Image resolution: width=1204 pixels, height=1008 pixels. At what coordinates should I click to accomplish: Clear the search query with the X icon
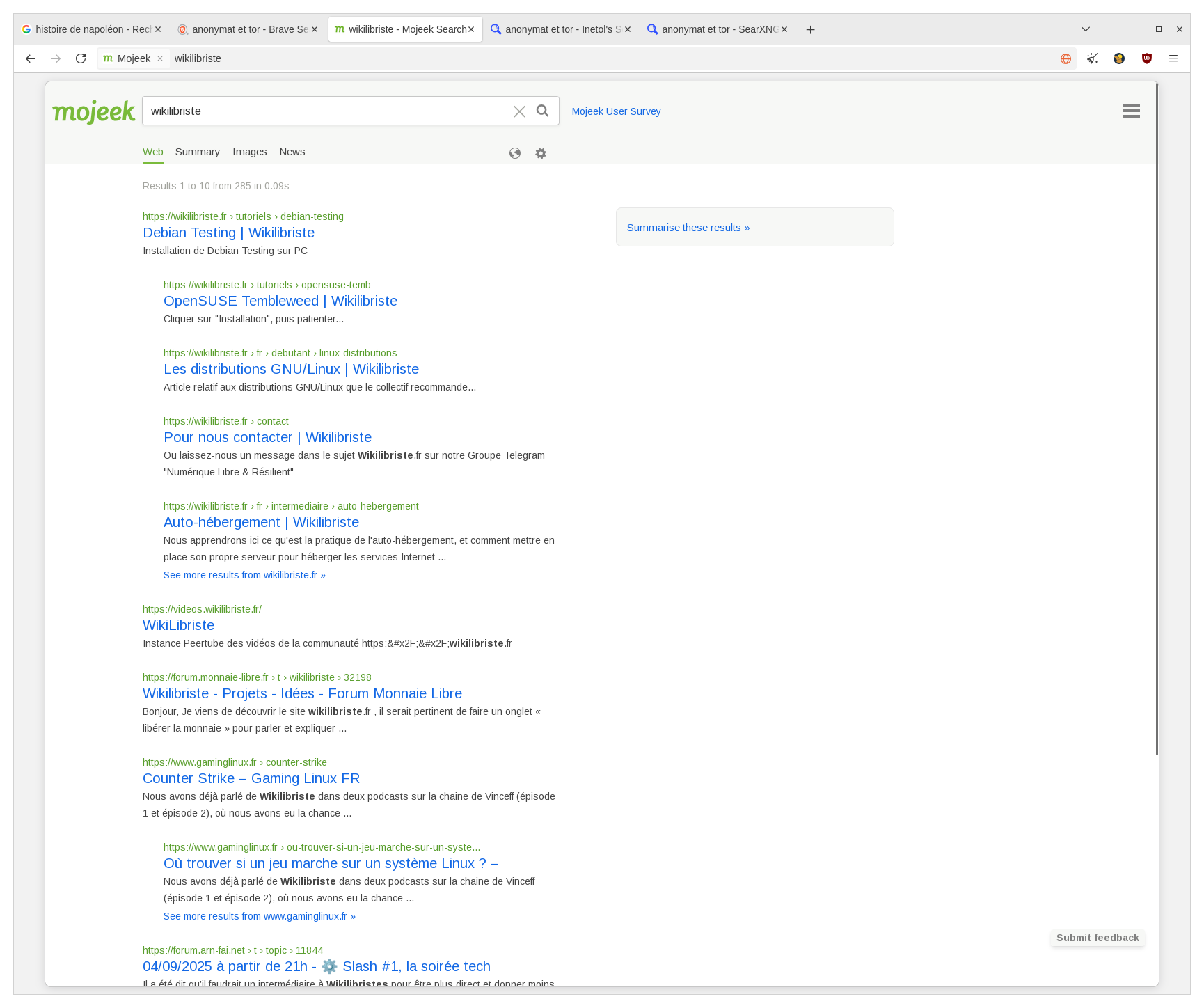tap(519, 111)
